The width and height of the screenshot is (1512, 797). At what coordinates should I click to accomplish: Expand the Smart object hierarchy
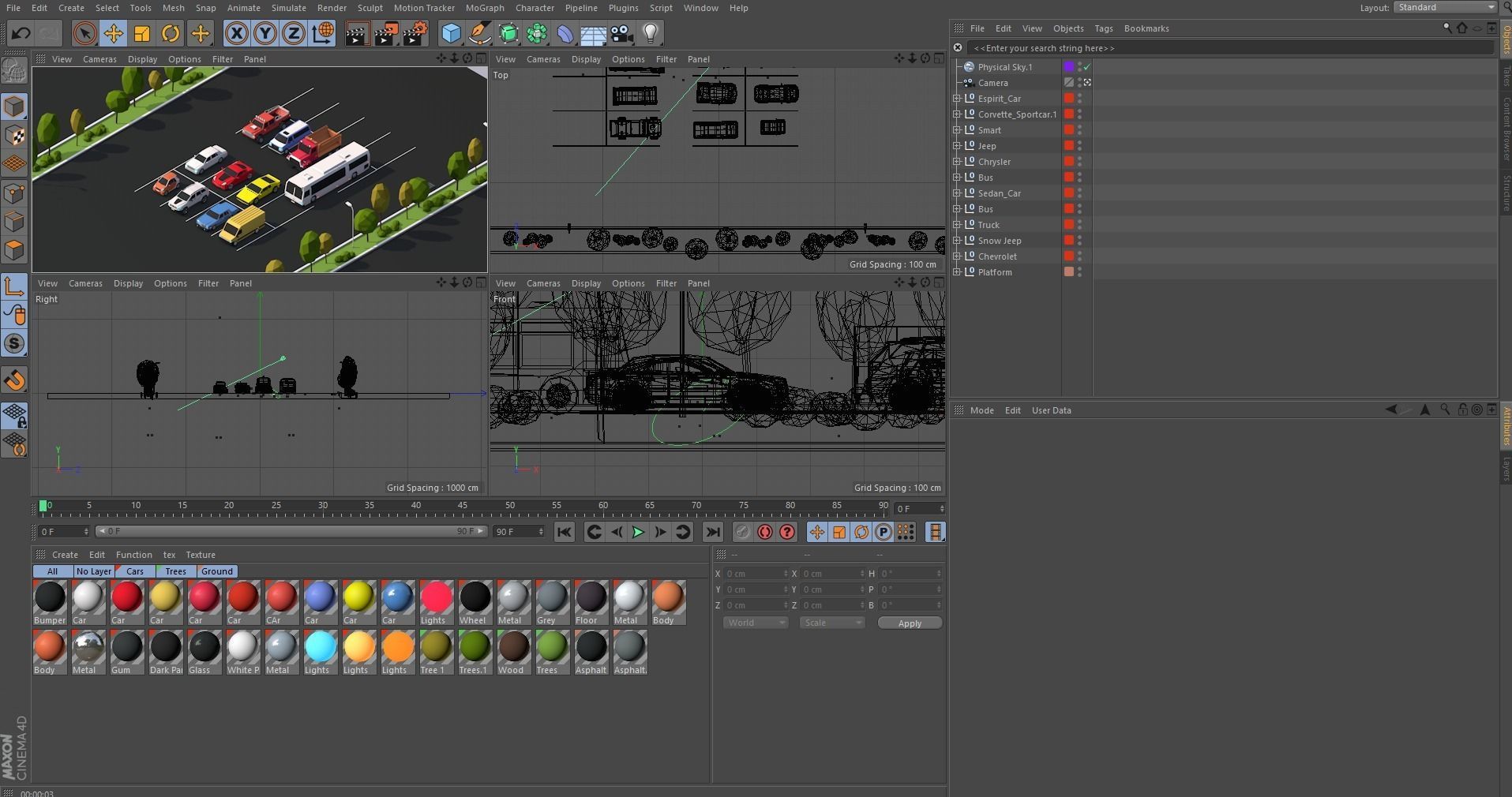(957, 130)
